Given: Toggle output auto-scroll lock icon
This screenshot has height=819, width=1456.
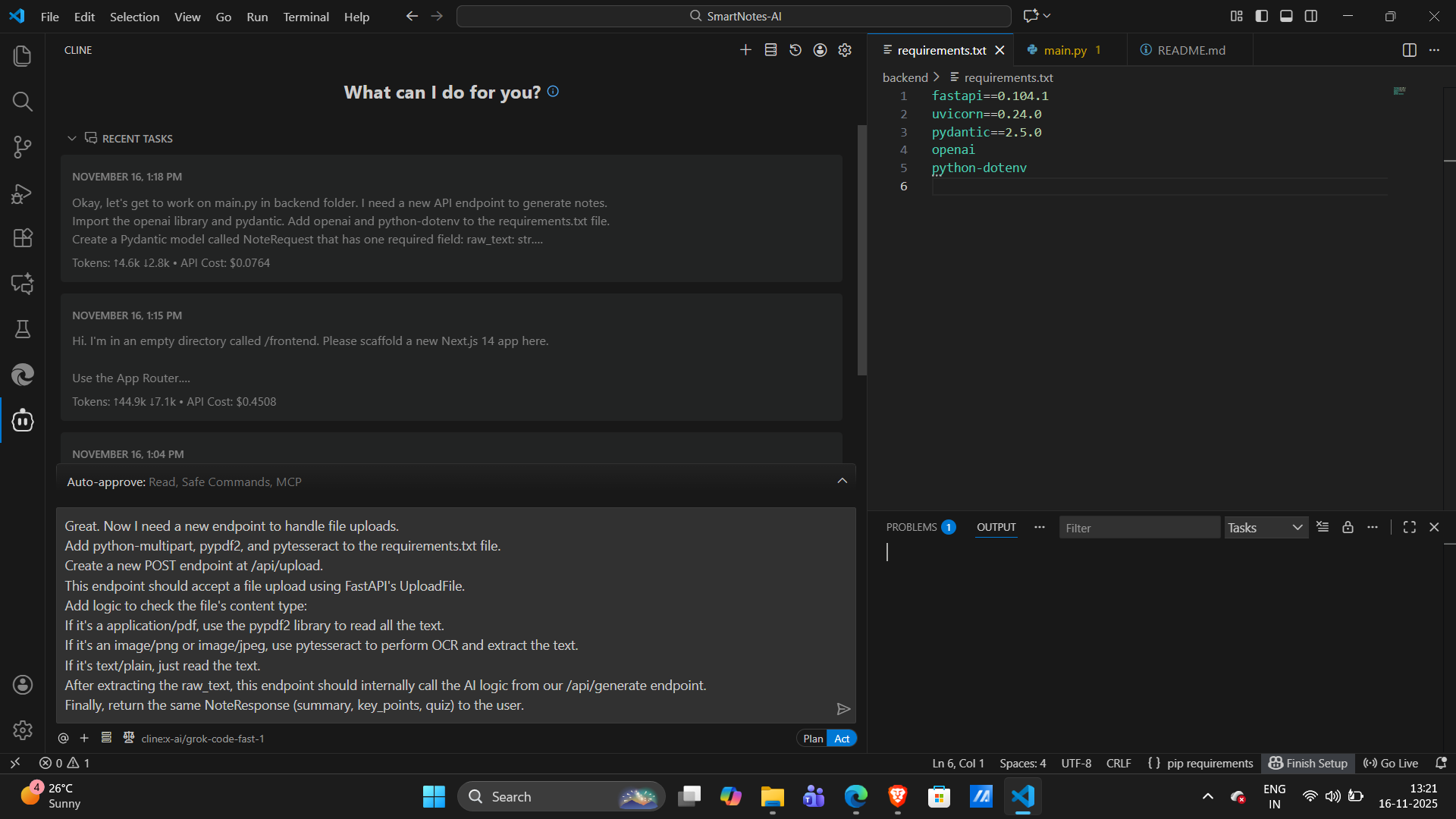Looking at the screenshot, I should 1348,527.
